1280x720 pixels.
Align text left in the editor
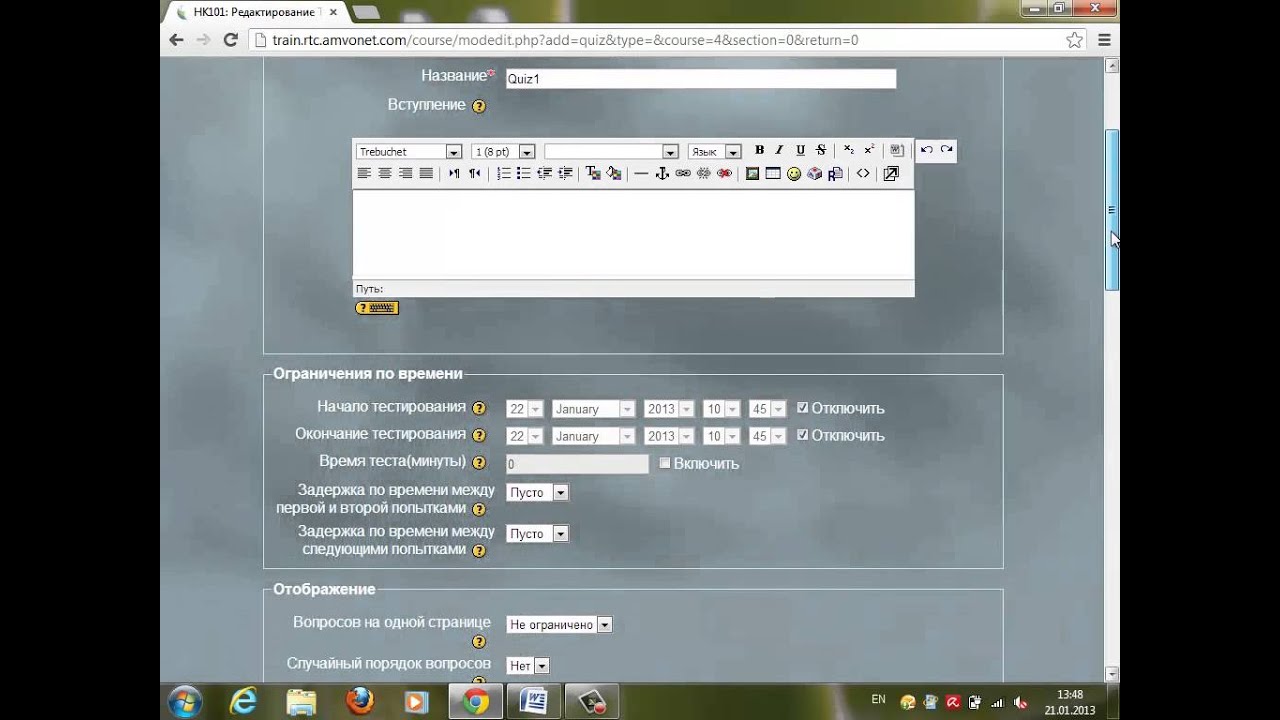coord(364,174)
